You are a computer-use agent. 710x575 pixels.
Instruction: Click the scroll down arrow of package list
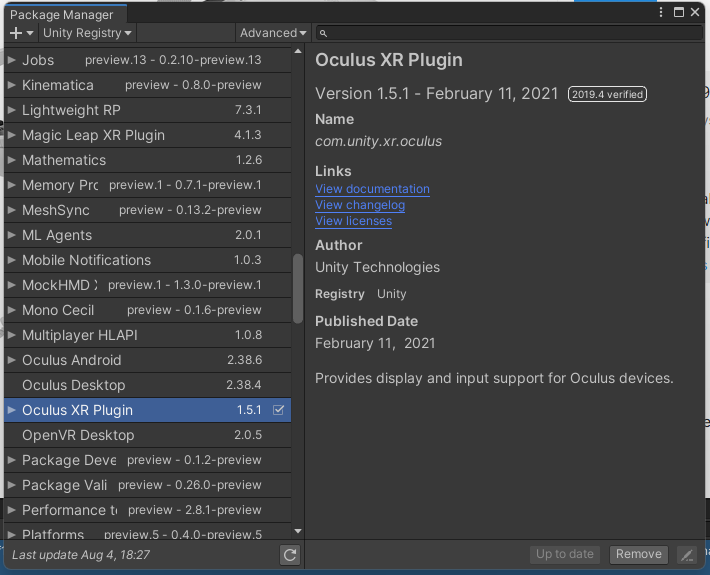297,531
